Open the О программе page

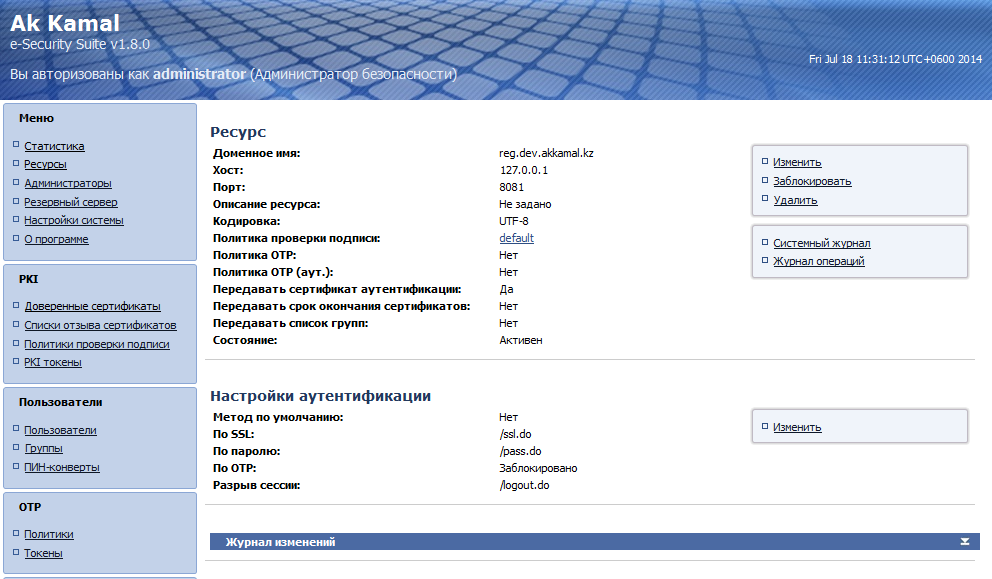coord(56,239)
